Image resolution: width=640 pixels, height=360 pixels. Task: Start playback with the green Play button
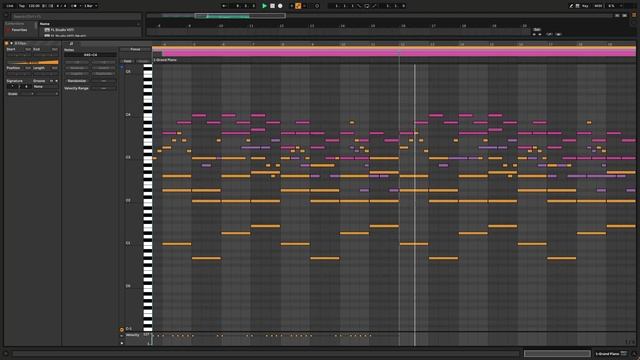point(264,6)
